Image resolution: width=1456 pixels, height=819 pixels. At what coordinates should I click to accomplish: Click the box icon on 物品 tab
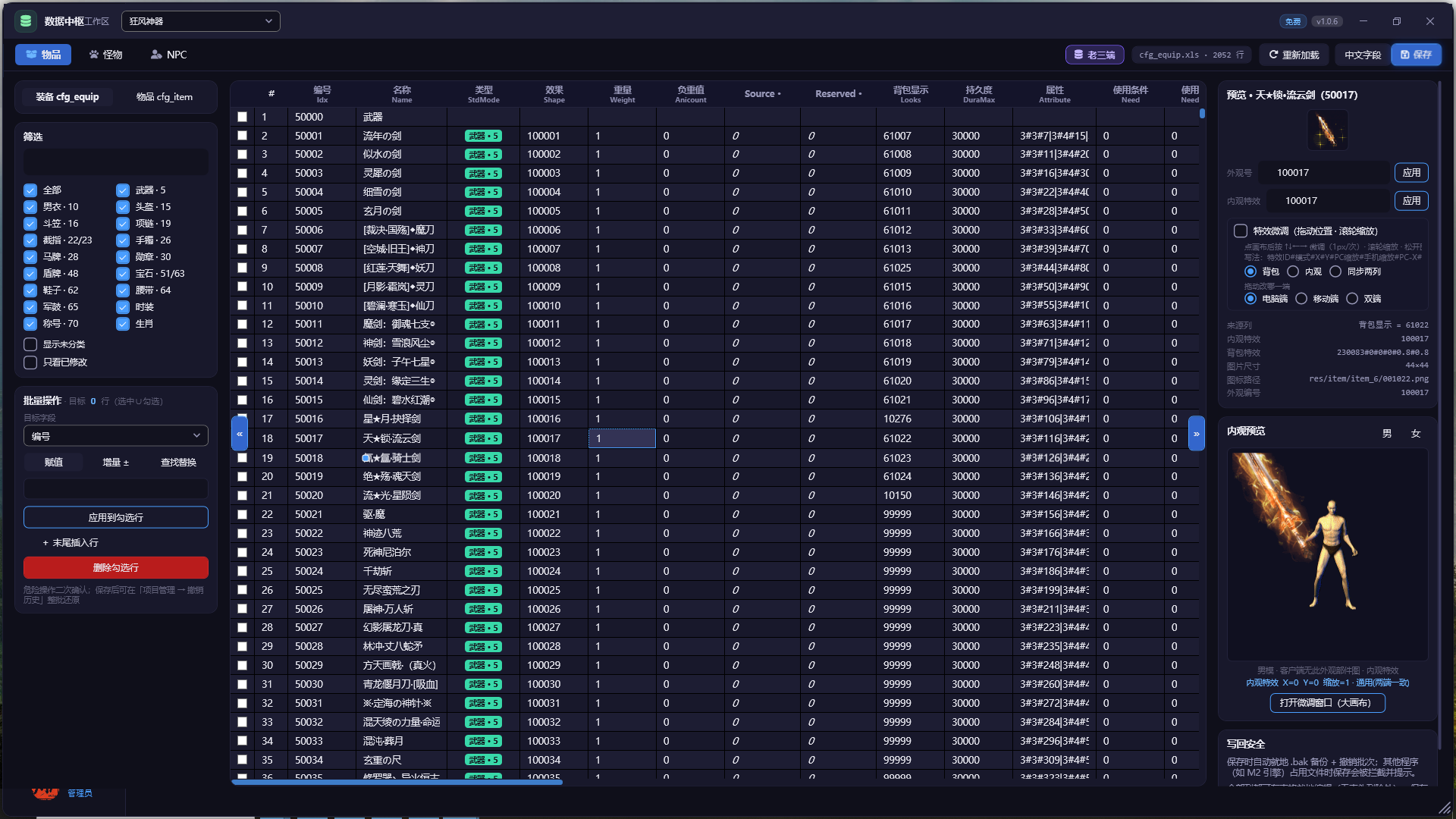click(x=31, y=55)
